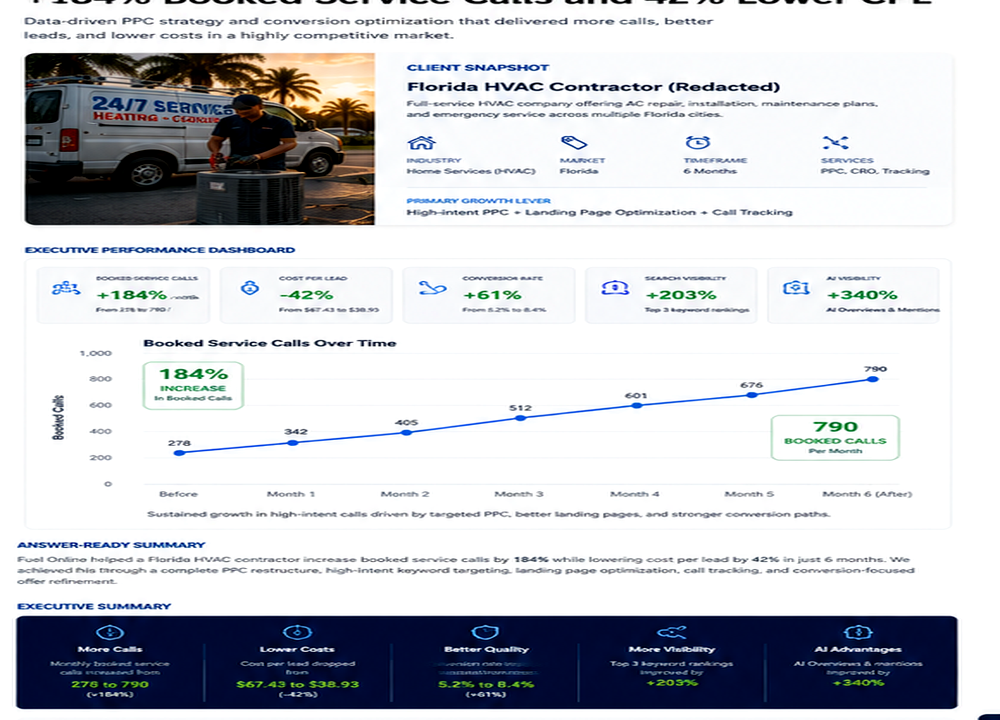
Task: Click the 184% Increase callout box
Action: (193, 385)
